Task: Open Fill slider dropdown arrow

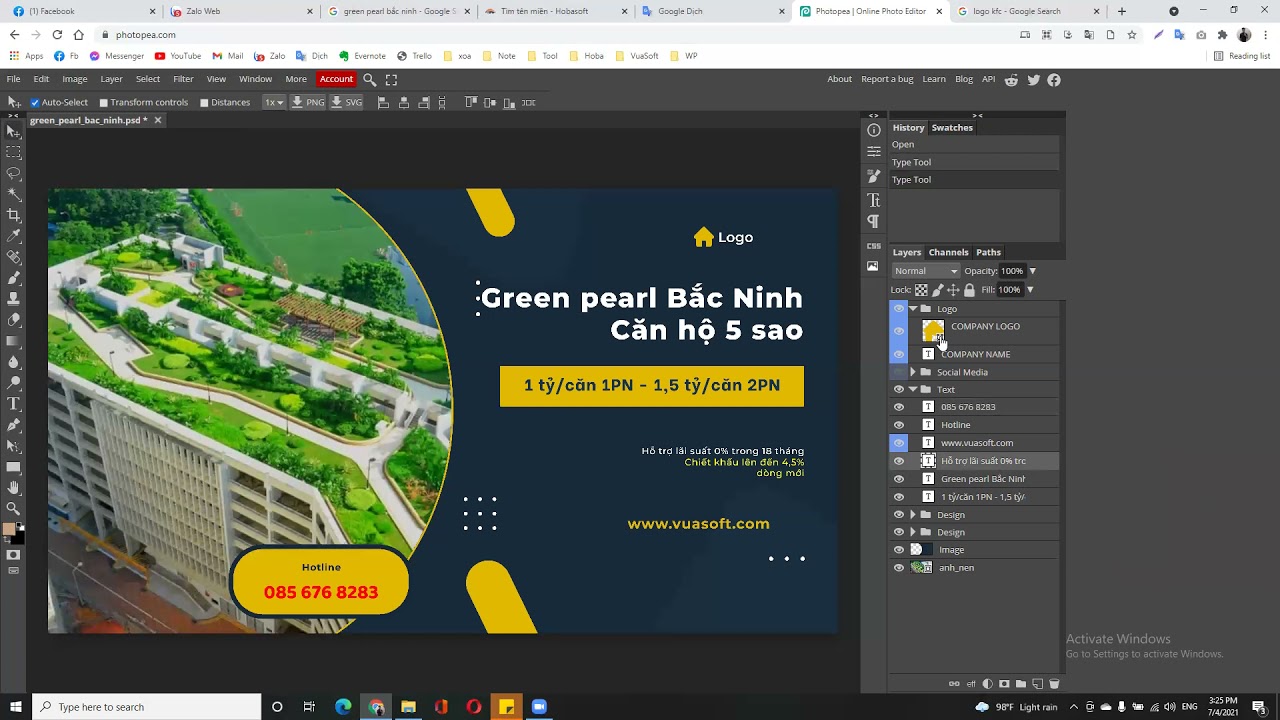Action: [x=1030, y=290]
